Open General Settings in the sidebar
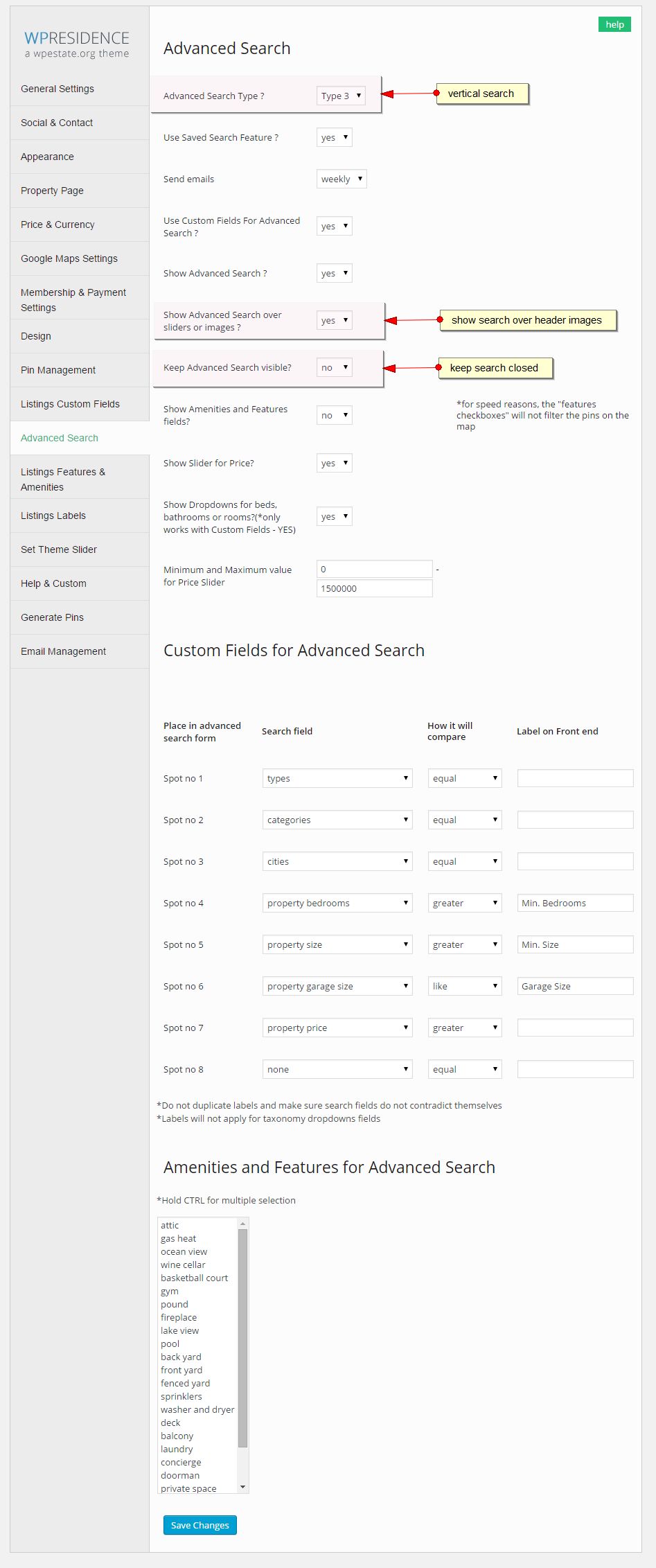 point(57,89)
